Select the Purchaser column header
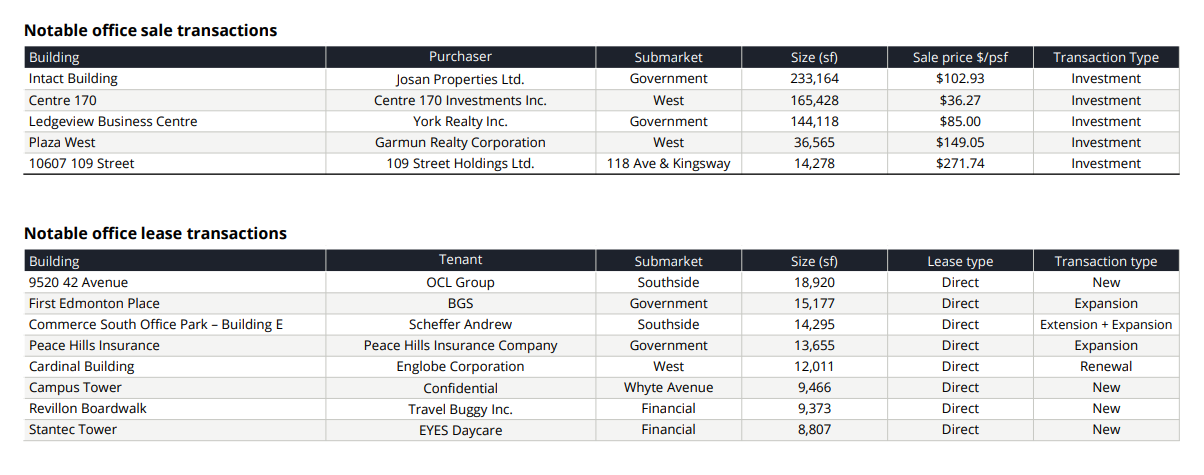This screenshot has height=475, width=1204. 460,57
